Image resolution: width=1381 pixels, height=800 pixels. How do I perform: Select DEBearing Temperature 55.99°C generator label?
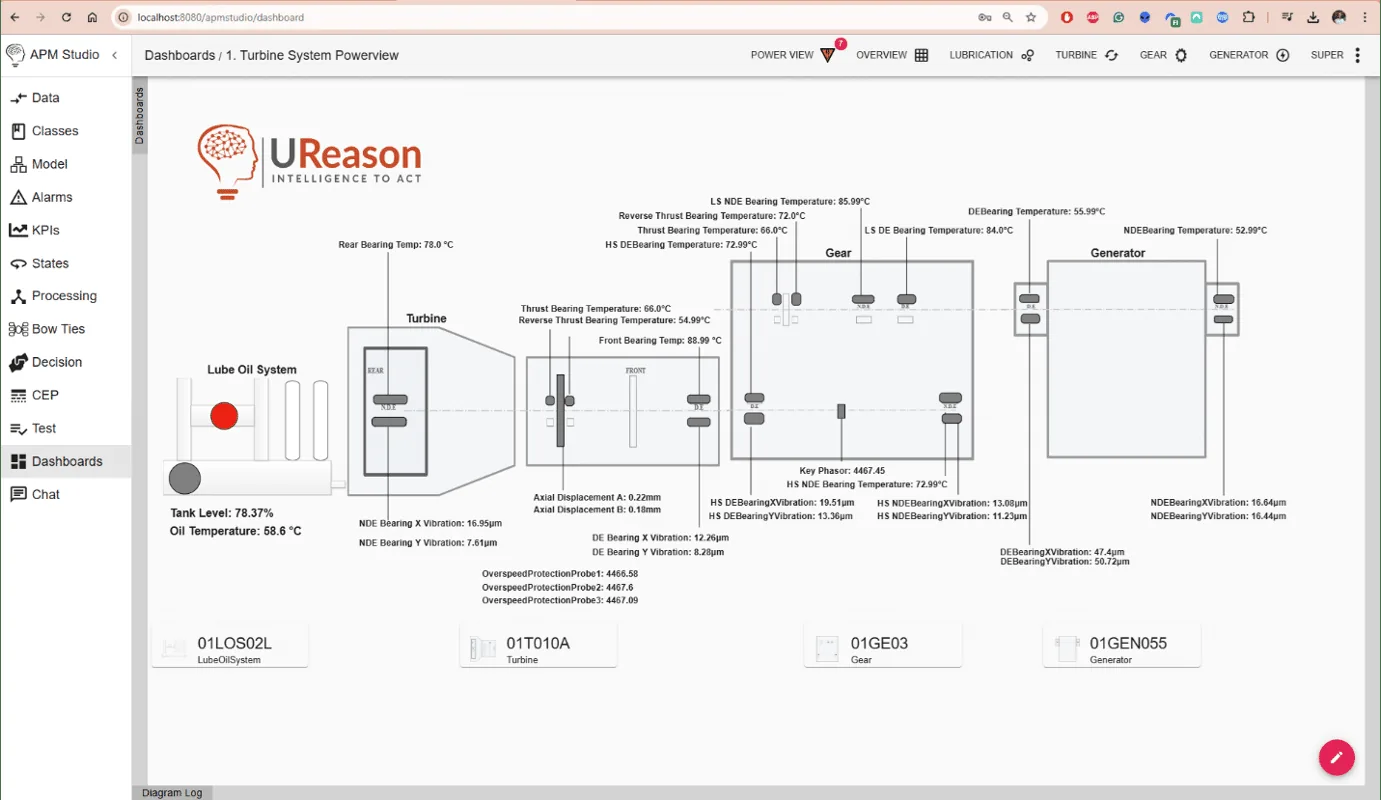pyautogui.click(x=1036, y=212)
